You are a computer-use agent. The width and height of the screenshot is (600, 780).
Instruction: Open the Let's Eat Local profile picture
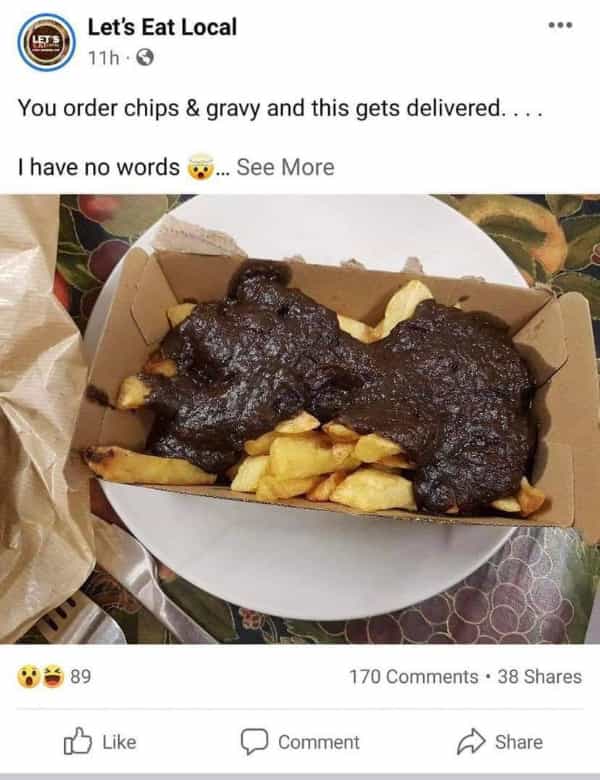(x=46, y=42)
